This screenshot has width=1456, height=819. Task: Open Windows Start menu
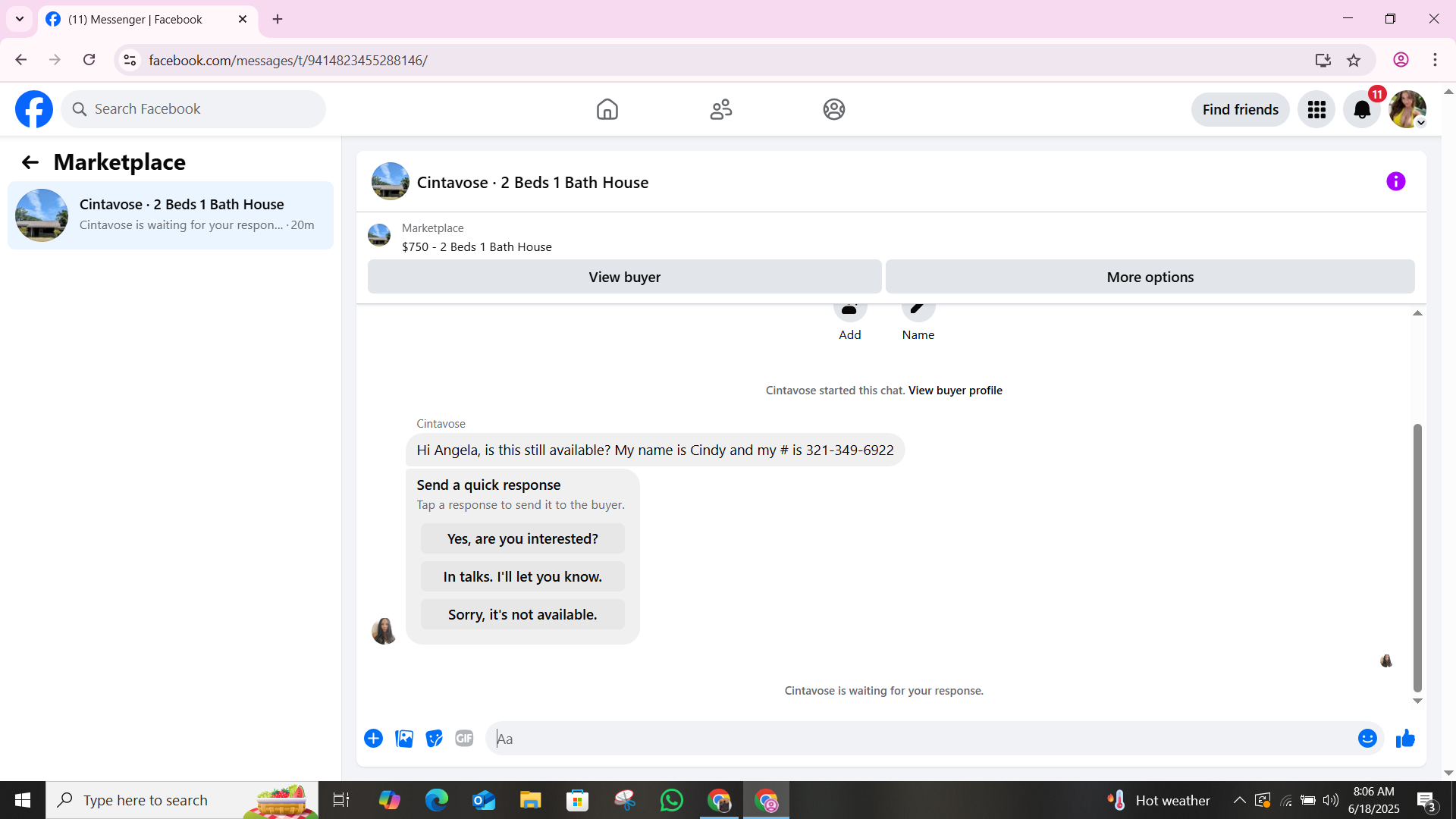(x=23, y=800)
